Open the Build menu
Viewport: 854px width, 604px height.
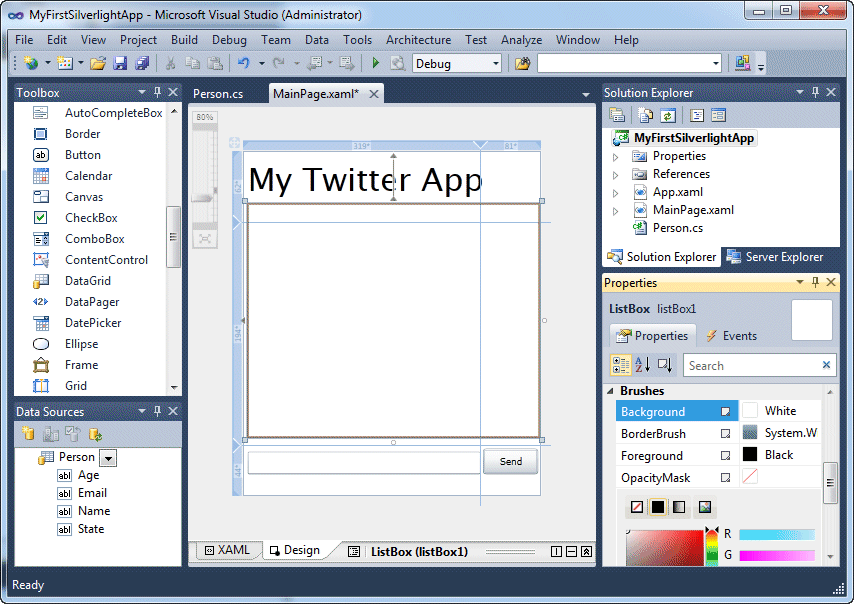coord(184,40)
